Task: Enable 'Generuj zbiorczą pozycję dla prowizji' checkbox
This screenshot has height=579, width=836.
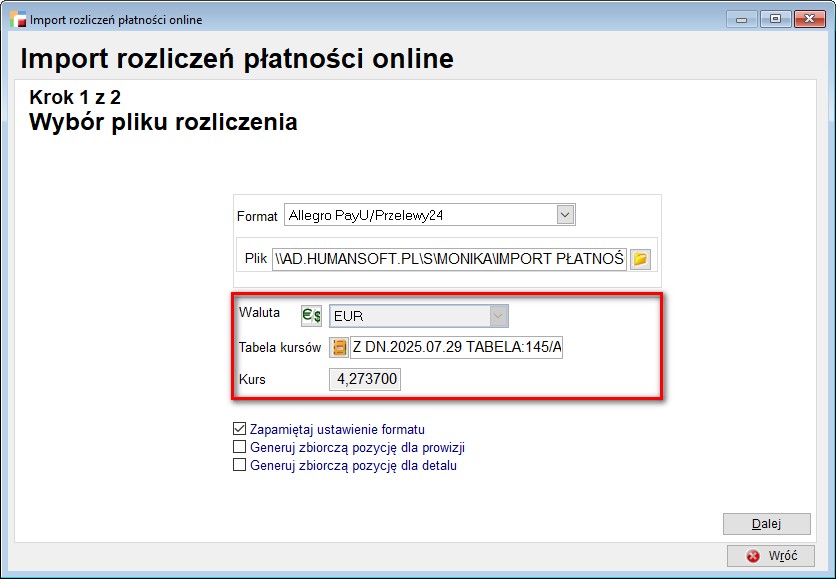Action: pyautogui.click(x=239, y=447)
